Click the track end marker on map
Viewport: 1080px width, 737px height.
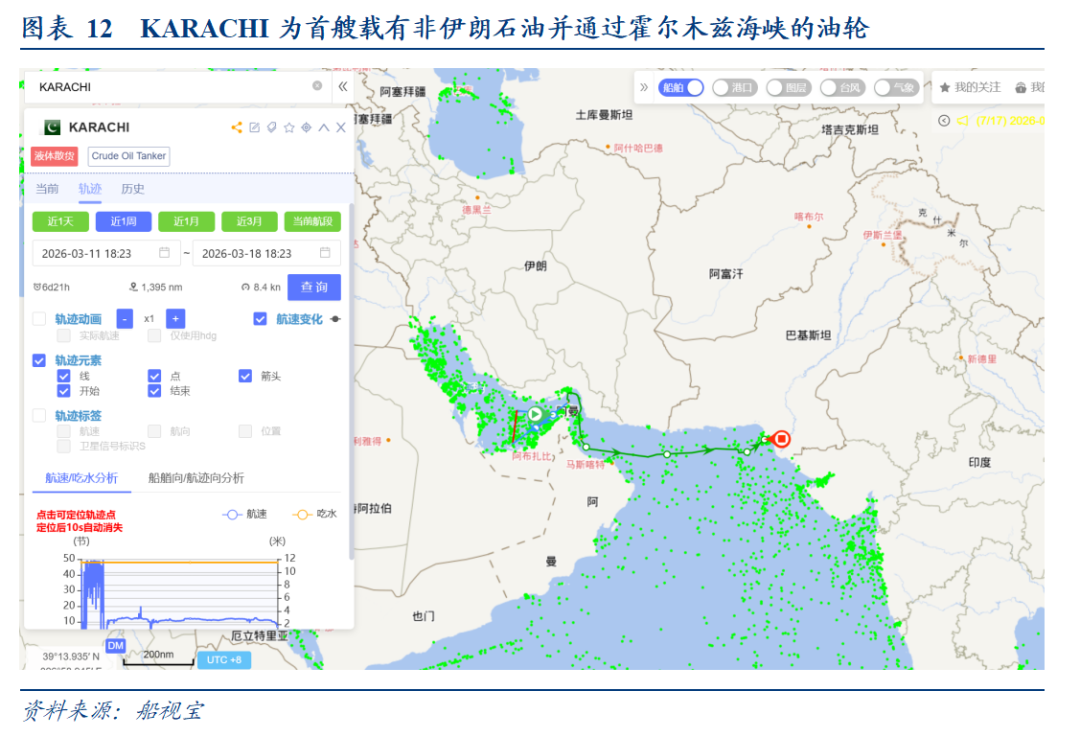(781, 438)
